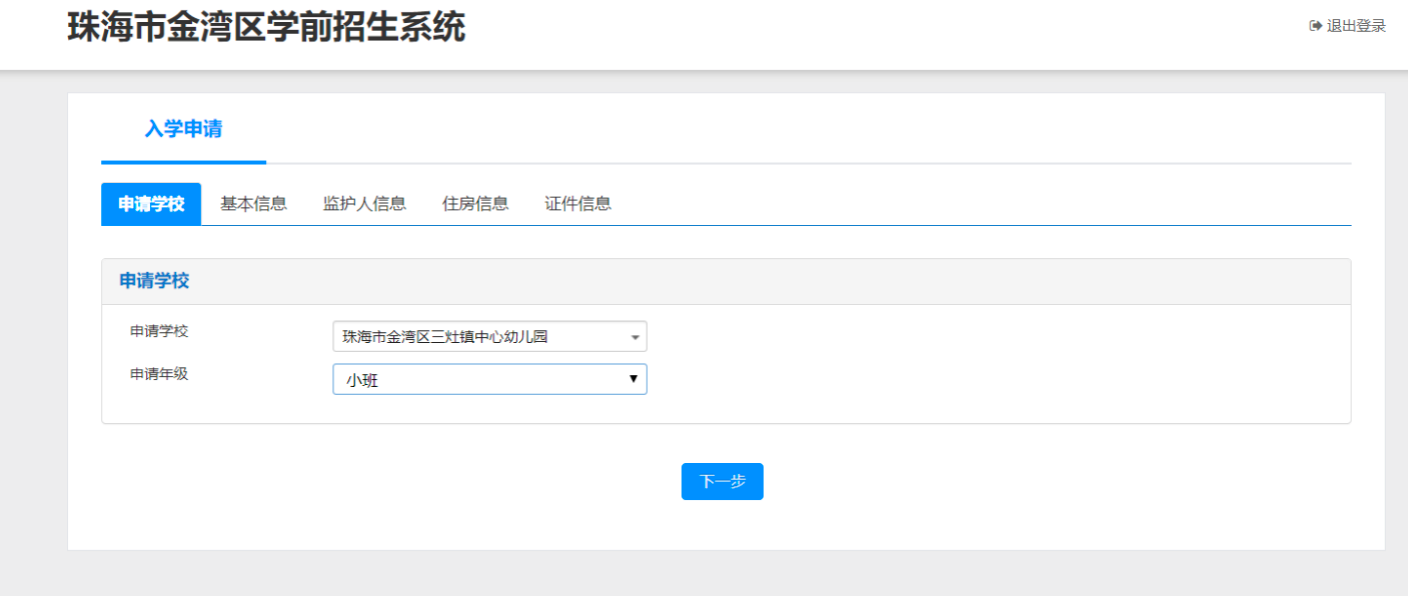Click the logout arrow icon beside 退出登录

(1315, 26)
